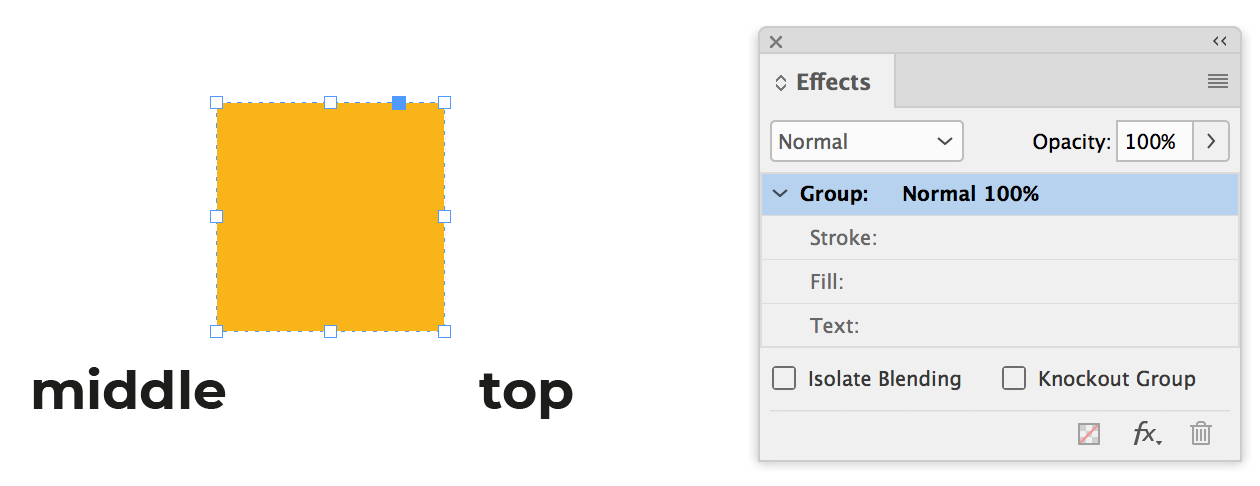Collapse the Group row chevron
1260x486 pixels.
[x=781, y=194]
